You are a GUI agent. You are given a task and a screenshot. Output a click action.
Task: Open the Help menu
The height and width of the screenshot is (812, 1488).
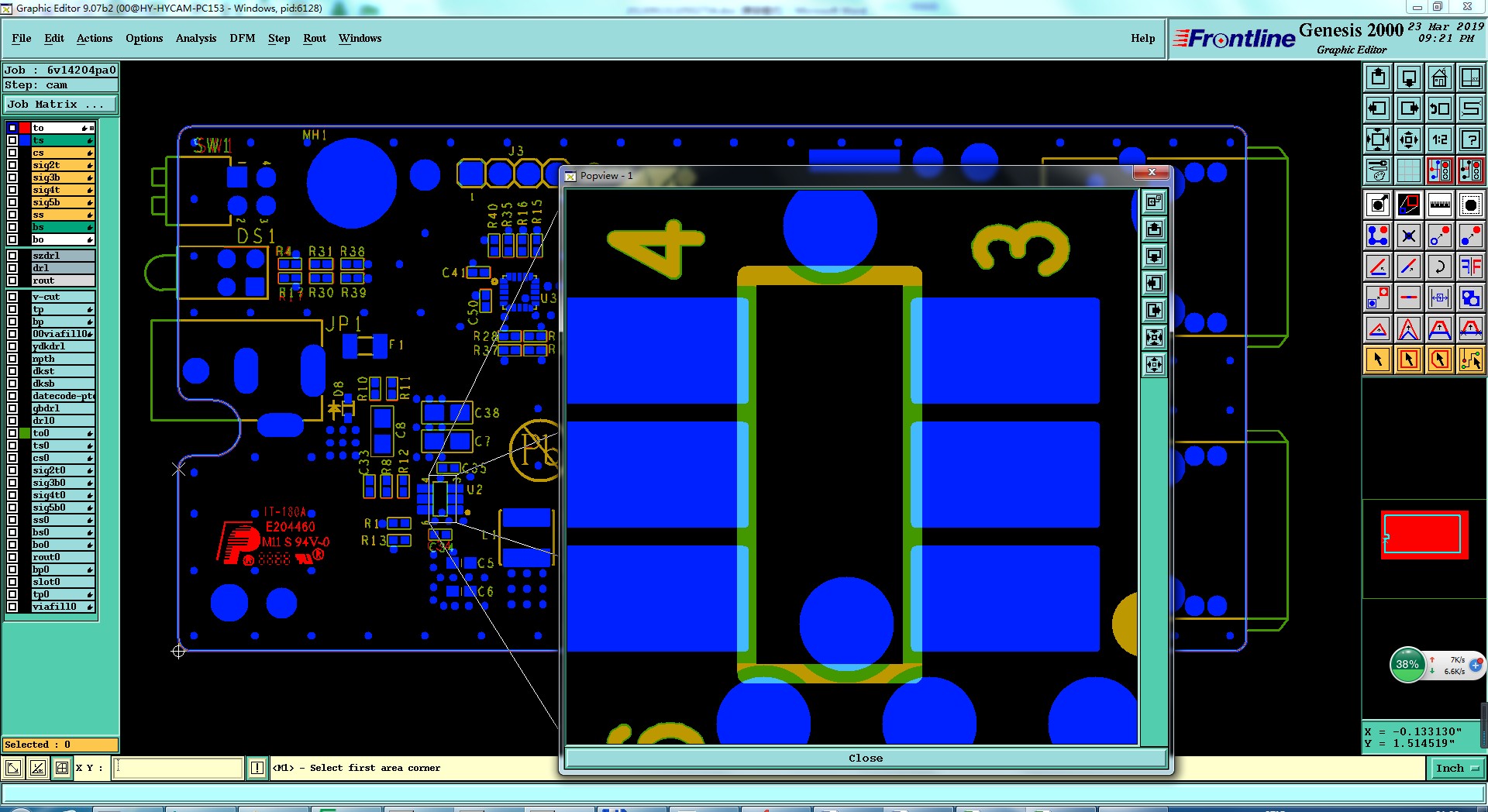tap(1142, 38)
